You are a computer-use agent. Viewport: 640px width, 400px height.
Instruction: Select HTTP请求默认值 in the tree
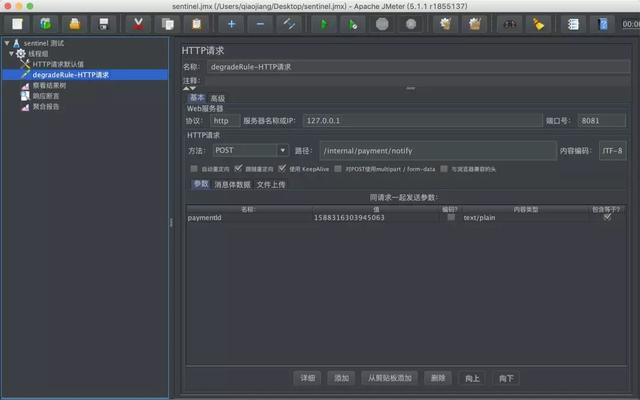(58, 64)
